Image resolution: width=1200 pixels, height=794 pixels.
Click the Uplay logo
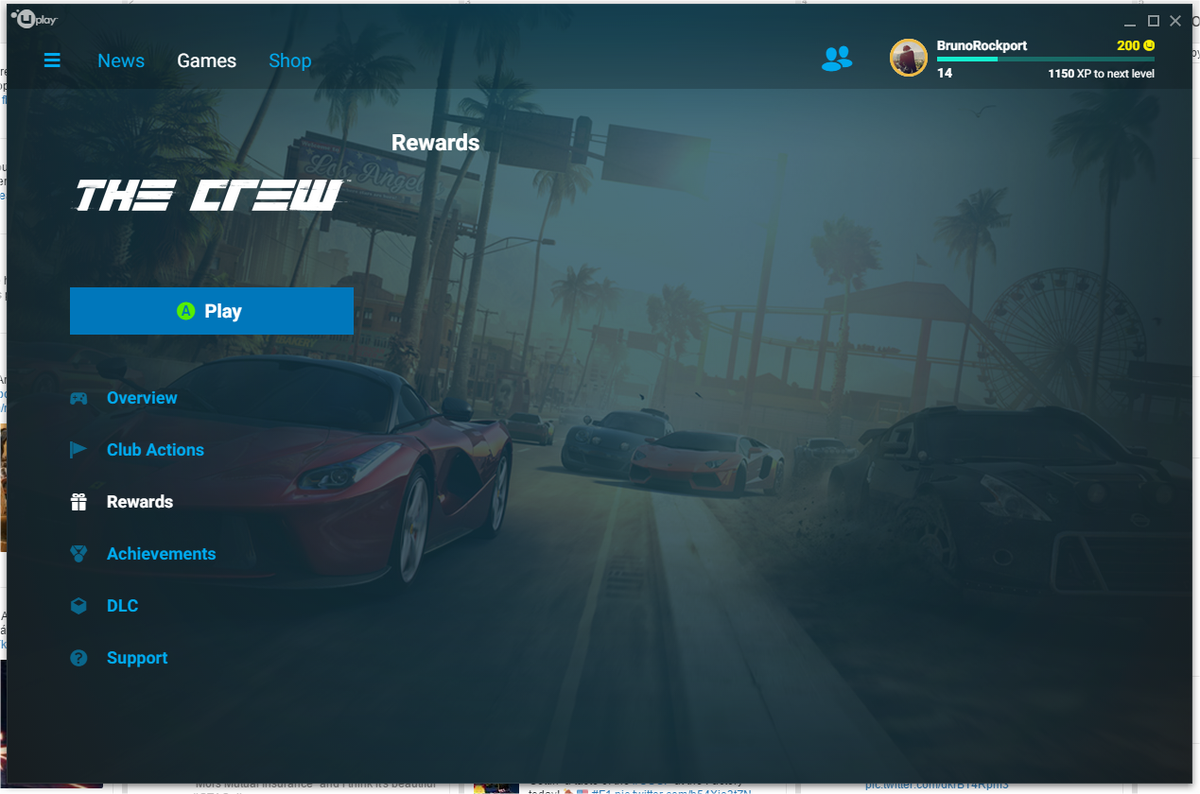[x=33, y=18]
